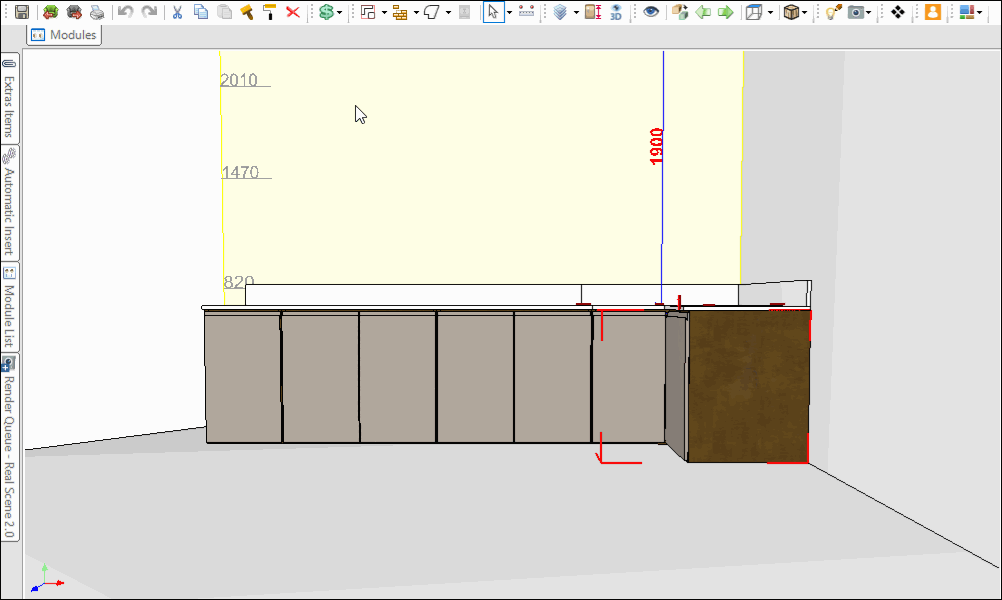Screen dimensions: 1002x600
Task: Open the Modules tab
Action: point(64,35)
